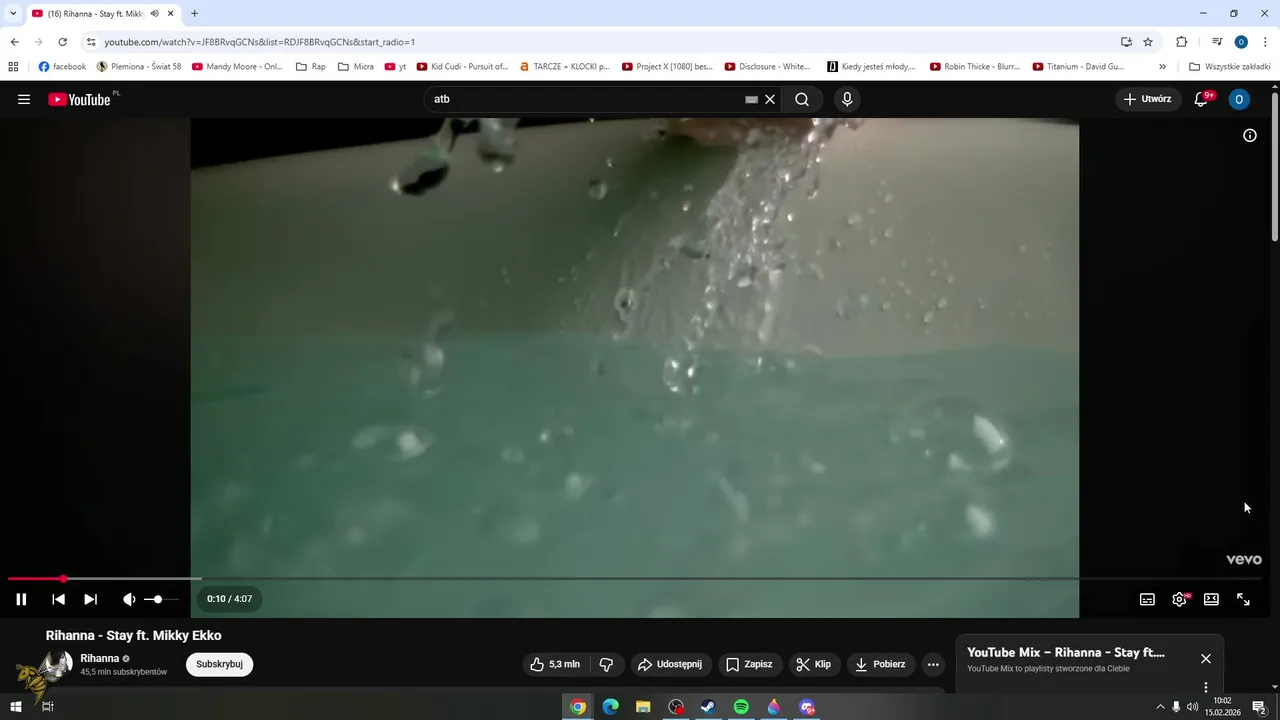1280x720 pixels.
Task: Mute the player volume
Action: click(129, 599)
